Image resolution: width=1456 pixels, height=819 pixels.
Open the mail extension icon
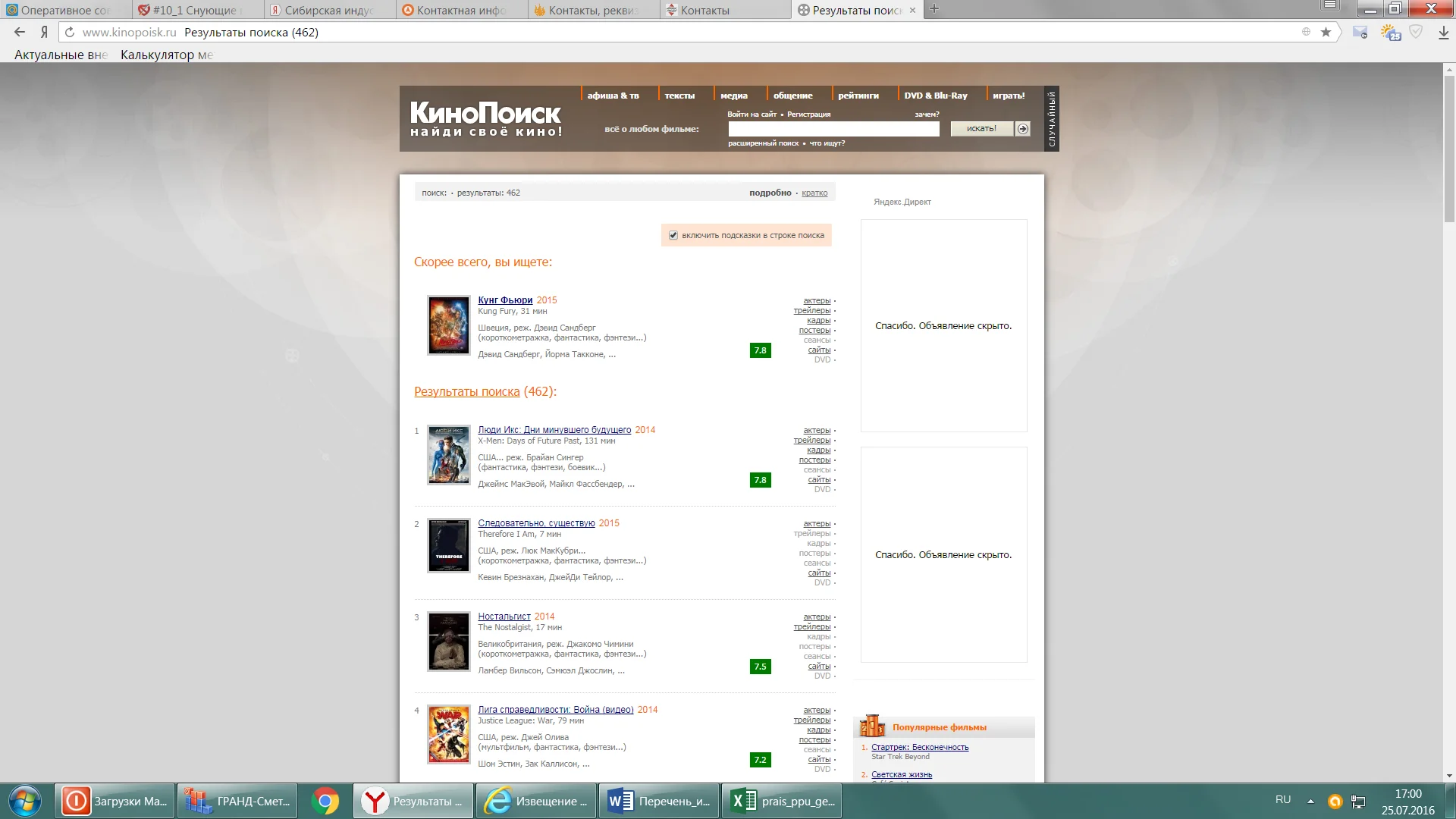pyautogui.click(x=1360, y=32)
